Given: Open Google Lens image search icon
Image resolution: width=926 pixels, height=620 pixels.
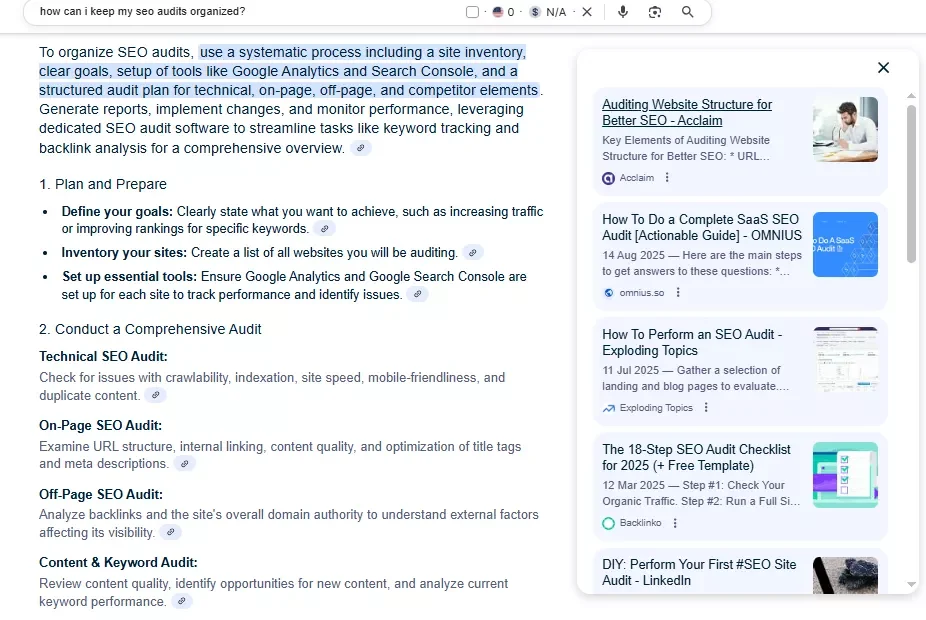Looking at the screenshot, I should coord(655,13).
